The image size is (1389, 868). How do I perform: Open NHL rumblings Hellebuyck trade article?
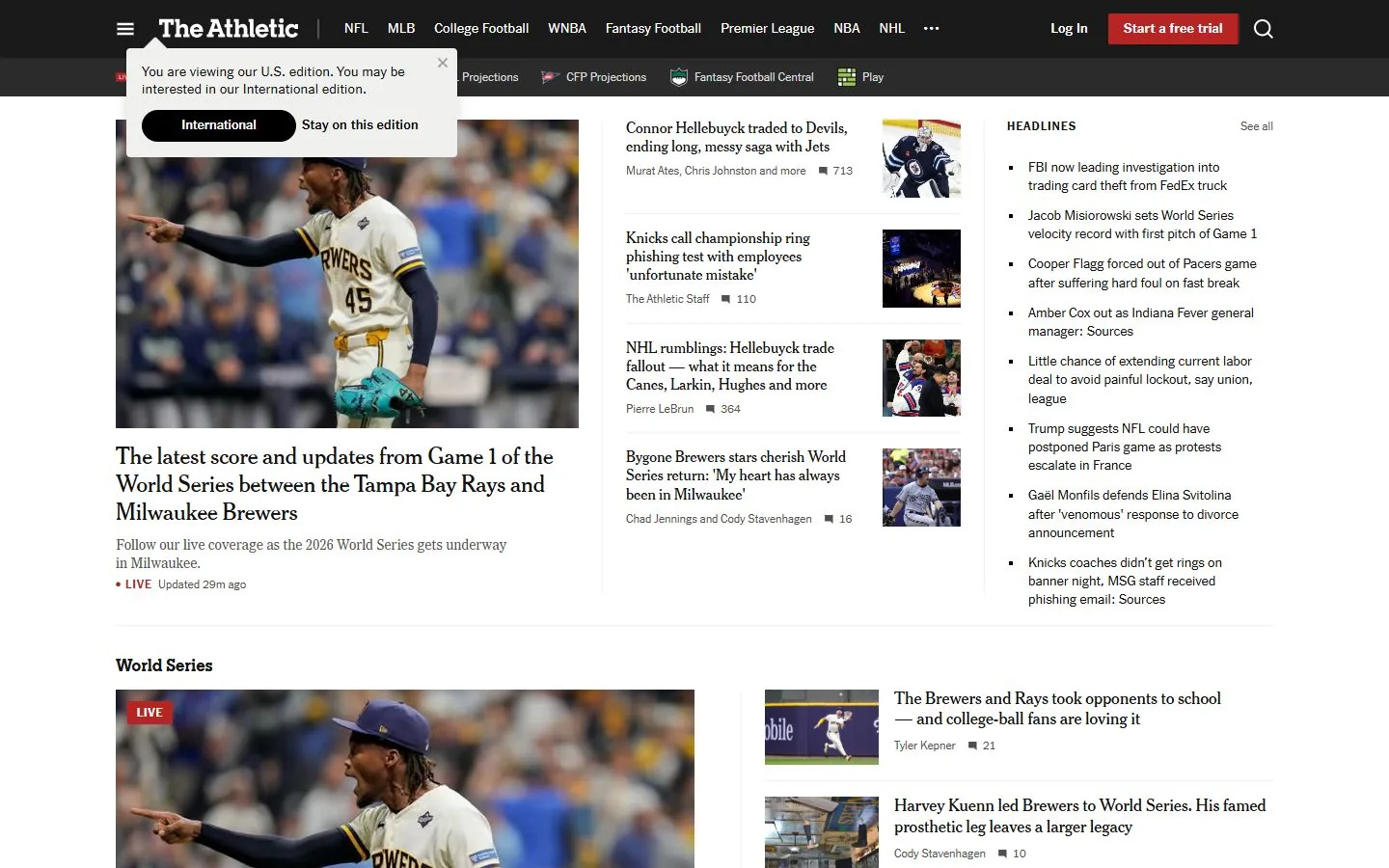730,366
